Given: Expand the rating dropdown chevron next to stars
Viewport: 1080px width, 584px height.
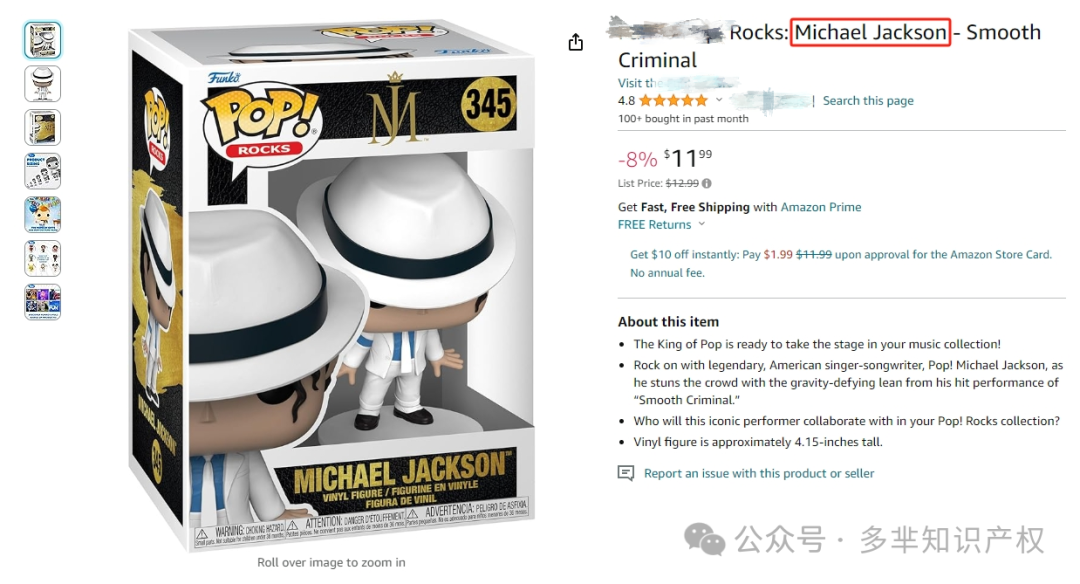Looking at the screenshot, I should [x=719, y=100].
